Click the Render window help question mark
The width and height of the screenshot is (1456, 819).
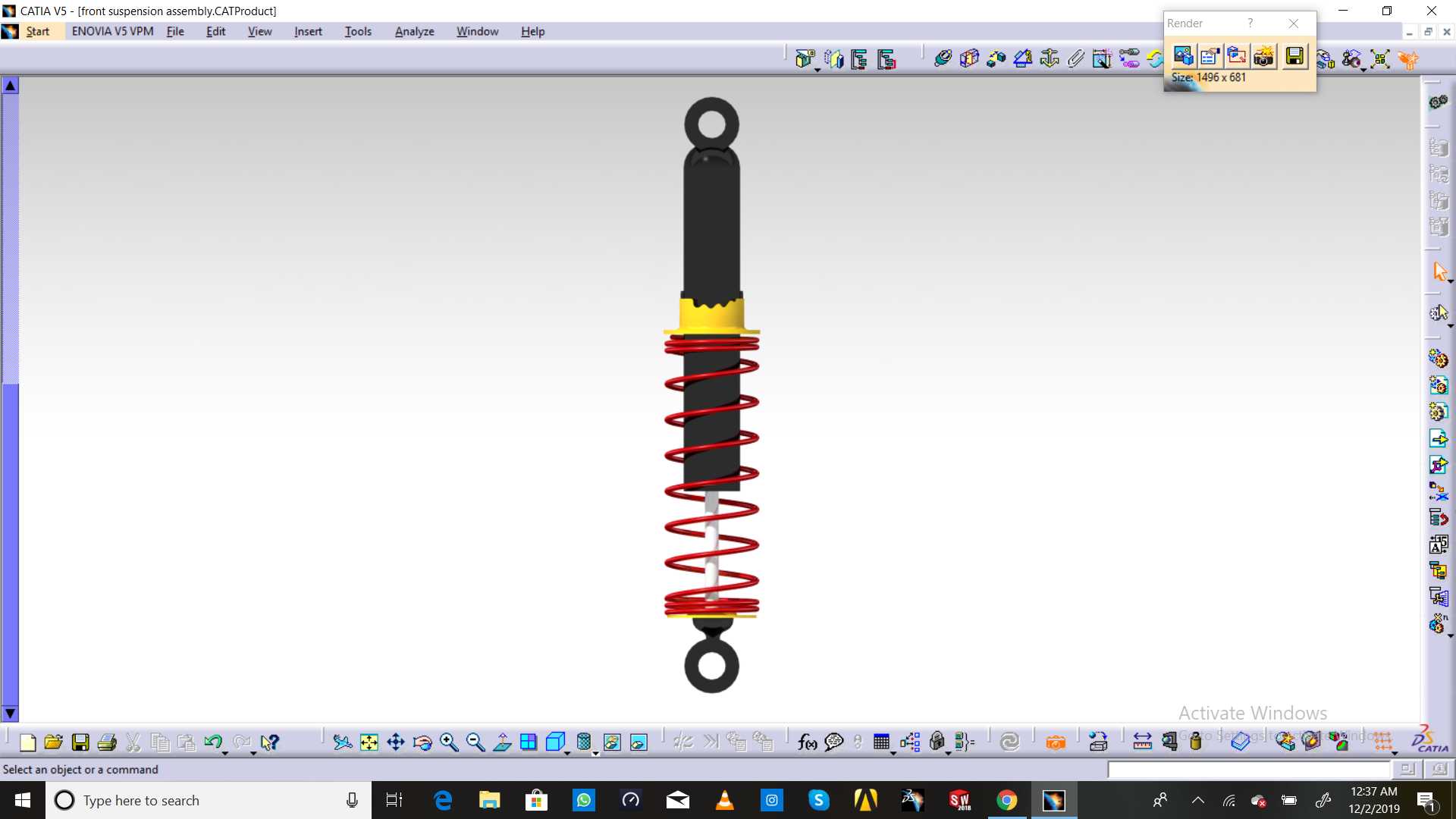1250,24
